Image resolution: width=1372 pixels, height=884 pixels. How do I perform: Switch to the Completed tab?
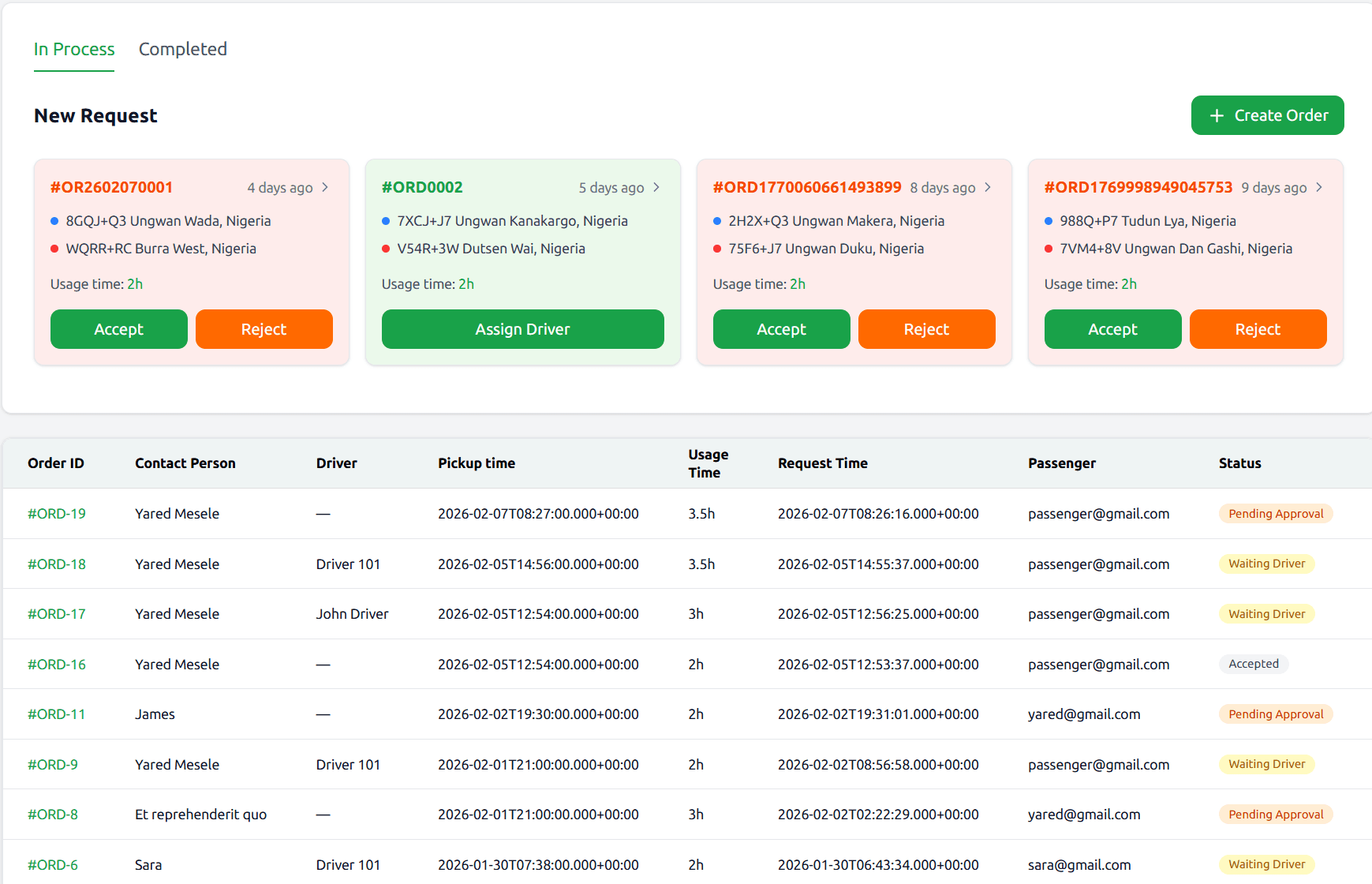[x=183, y=49]
